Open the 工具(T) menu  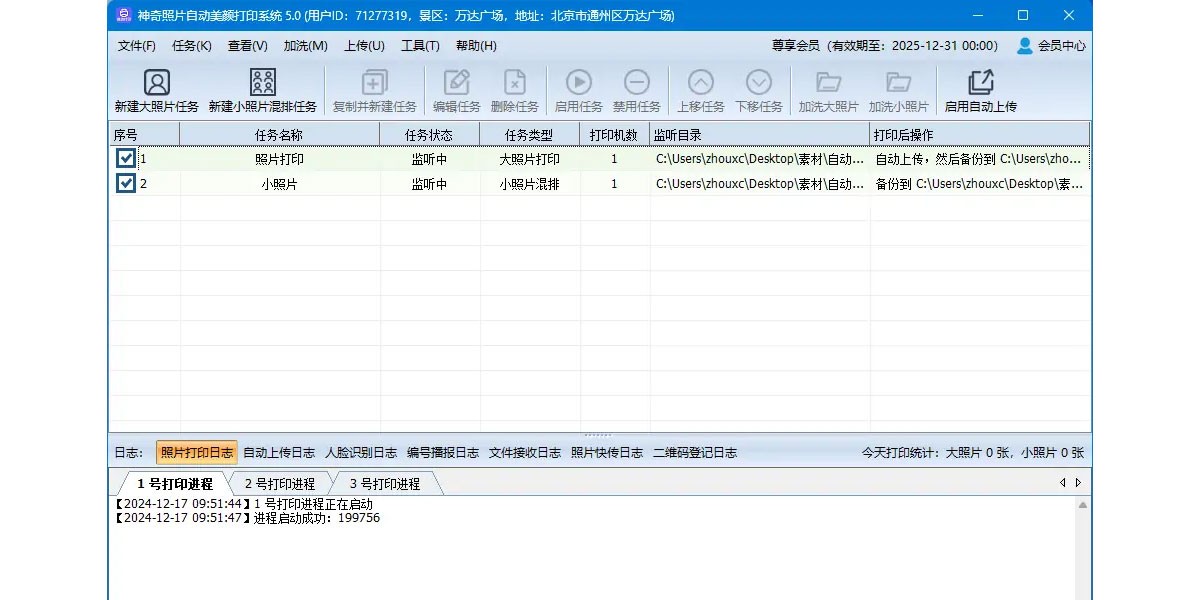coord(420,46)
